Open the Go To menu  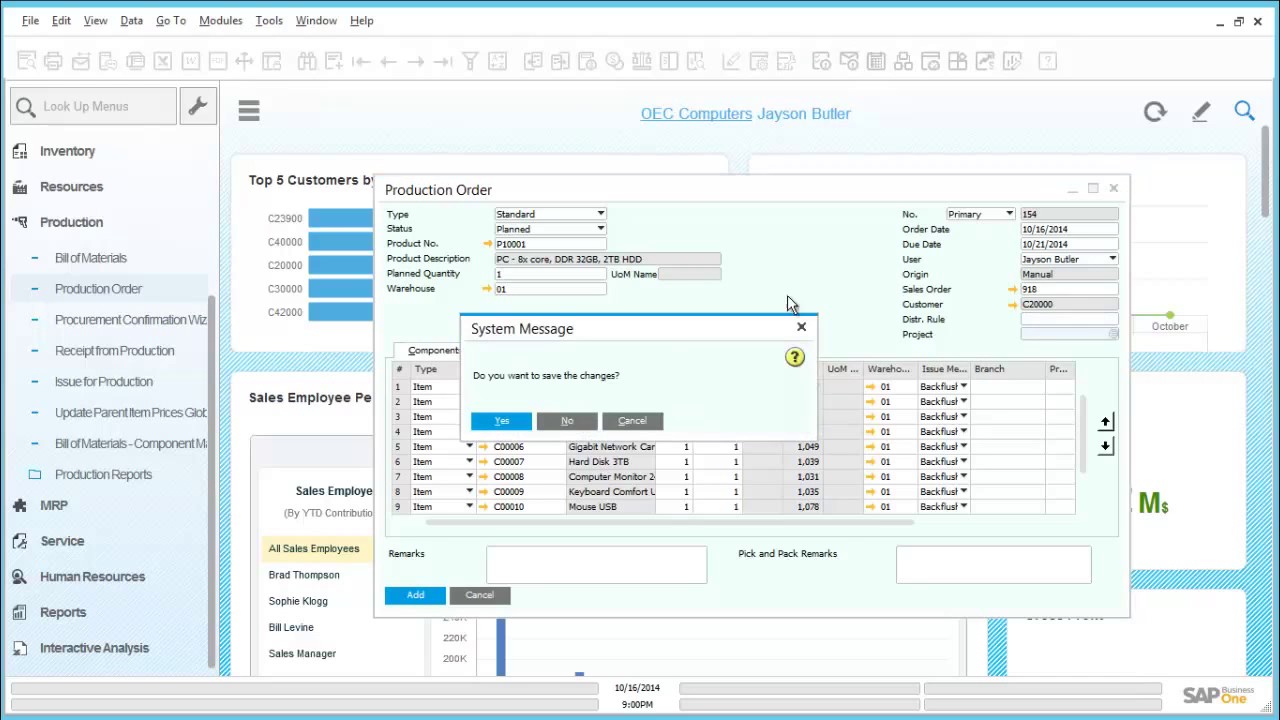click(x=170, y=20)
